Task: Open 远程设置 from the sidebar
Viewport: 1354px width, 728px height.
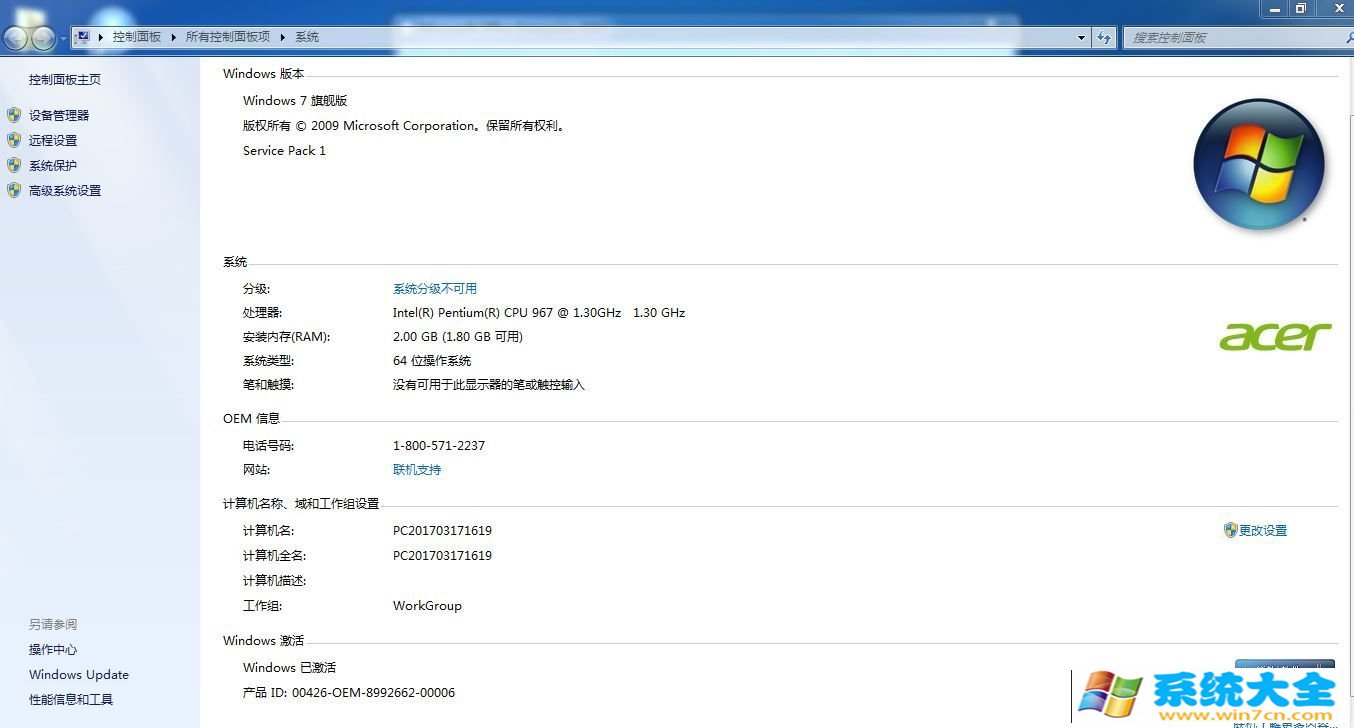Action: tap(53, 140)
